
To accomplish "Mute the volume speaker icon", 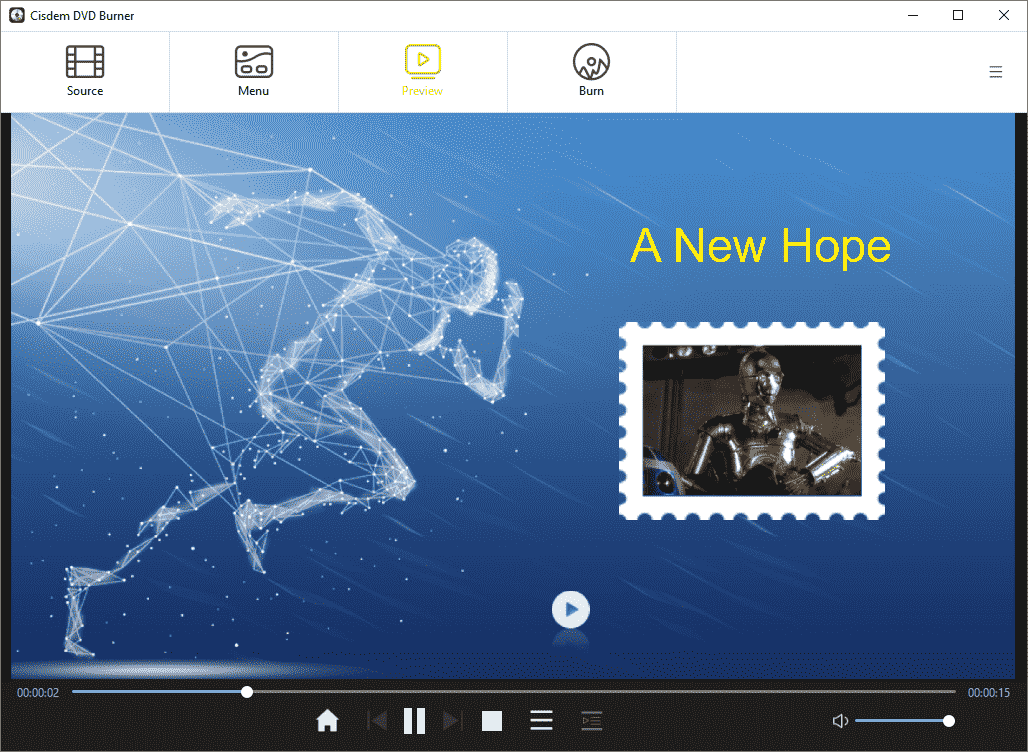I will coord(840,721).
